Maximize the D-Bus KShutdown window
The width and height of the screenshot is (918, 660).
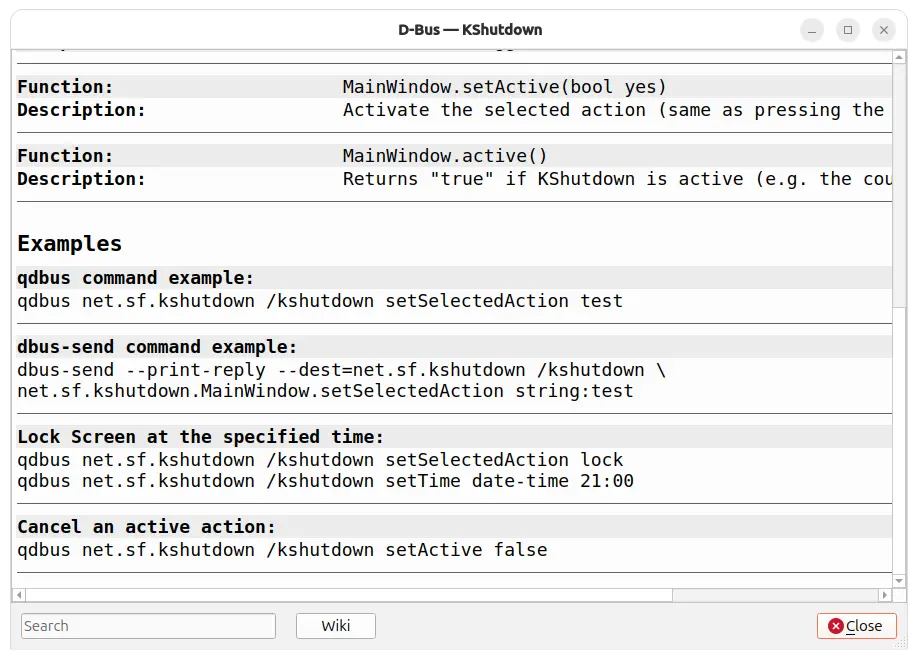848,30
